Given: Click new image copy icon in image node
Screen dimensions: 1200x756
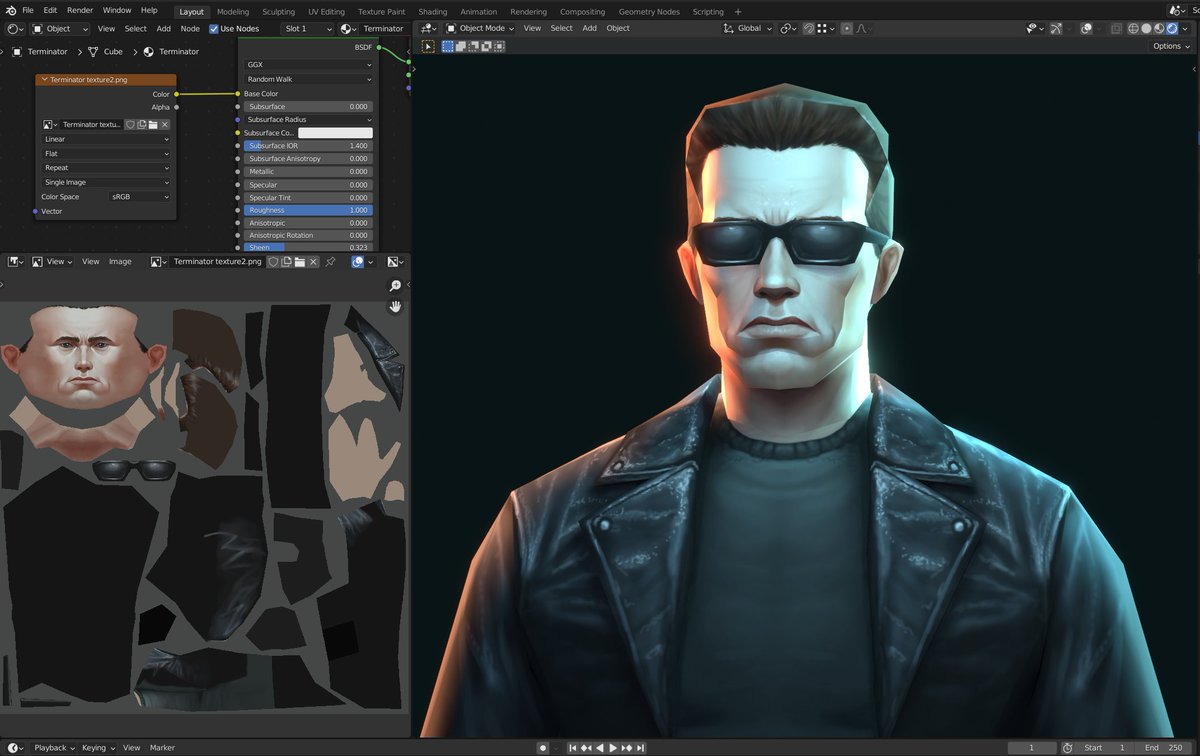Looking at the screenshot, I should click(142, 125).
